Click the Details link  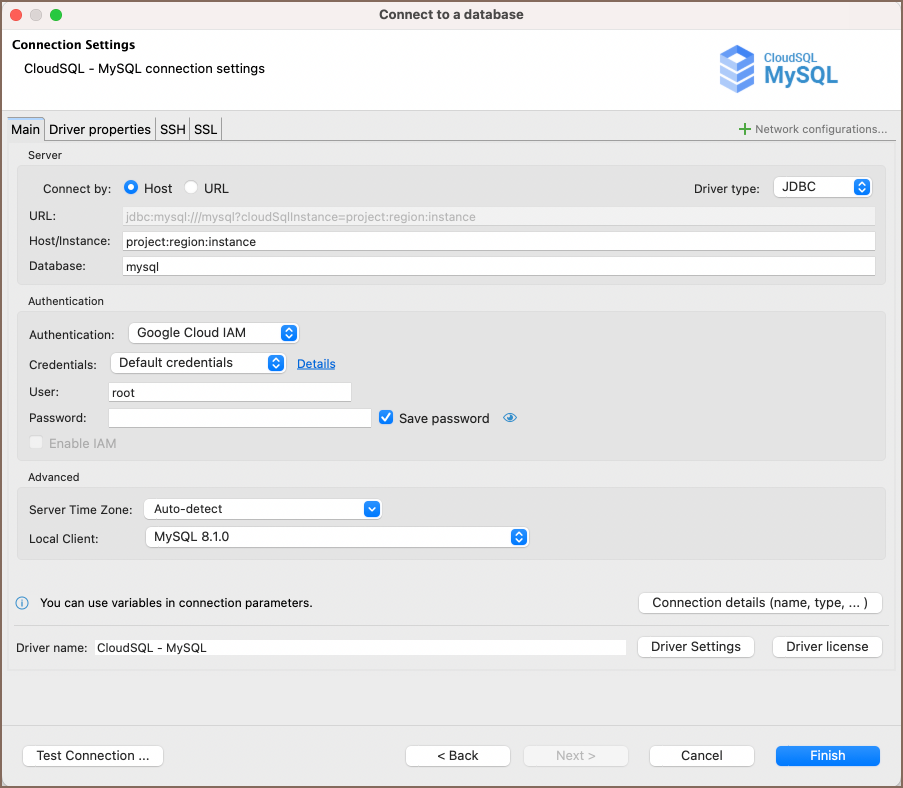[316, 364]
